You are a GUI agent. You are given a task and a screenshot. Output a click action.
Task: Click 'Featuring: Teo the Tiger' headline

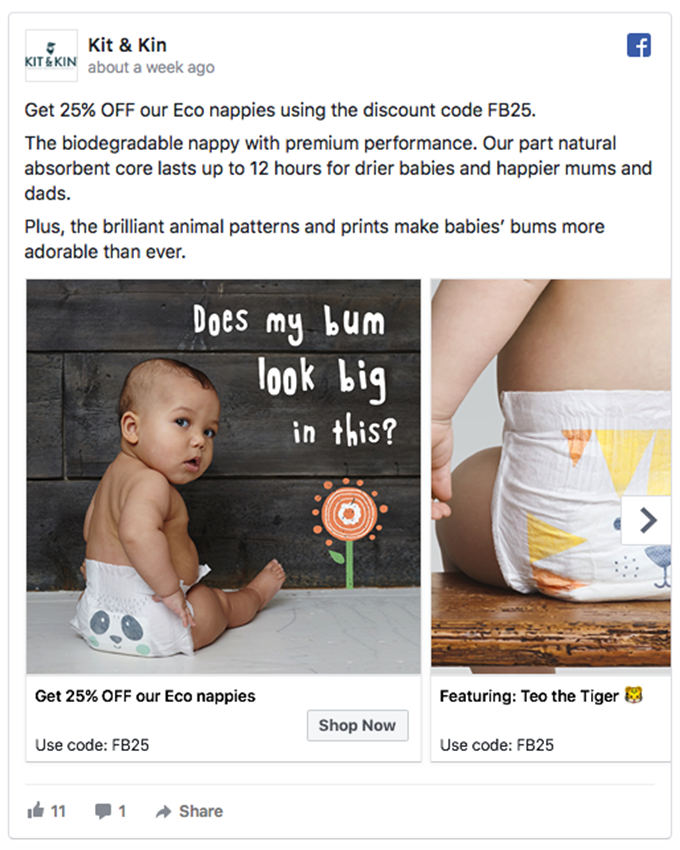click(x=529, y=696)
